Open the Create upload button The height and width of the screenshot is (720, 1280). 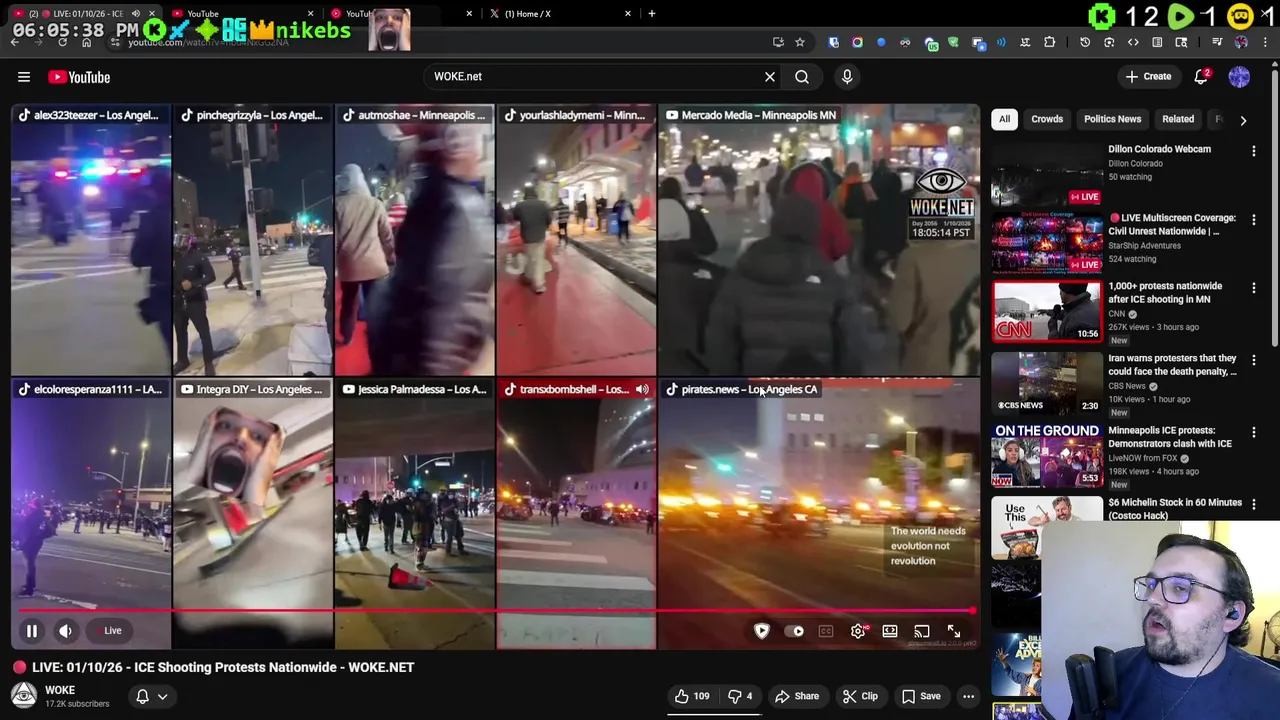(x=1148, y=77)
